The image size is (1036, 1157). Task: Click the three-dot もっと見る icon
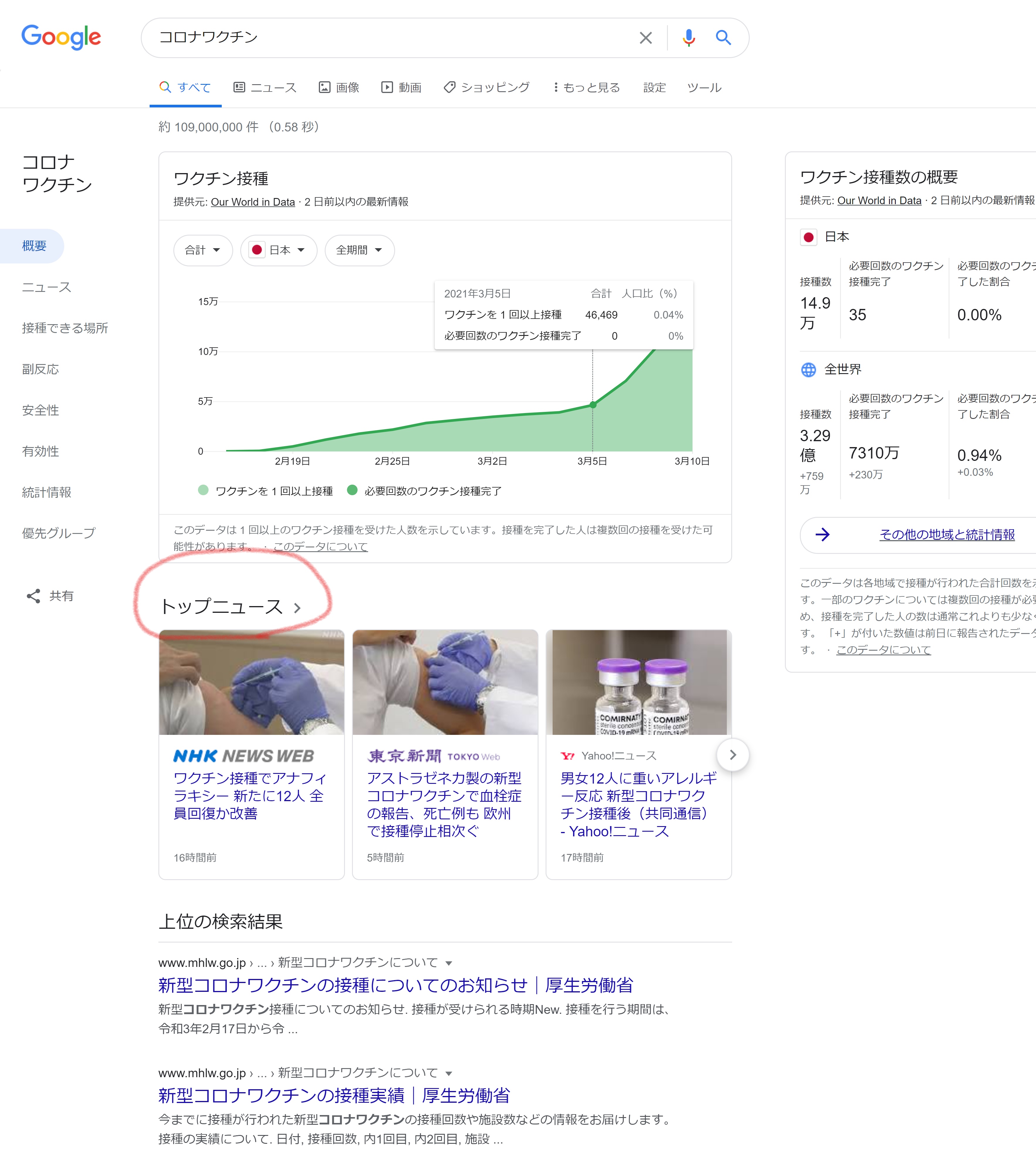point(556,87)
